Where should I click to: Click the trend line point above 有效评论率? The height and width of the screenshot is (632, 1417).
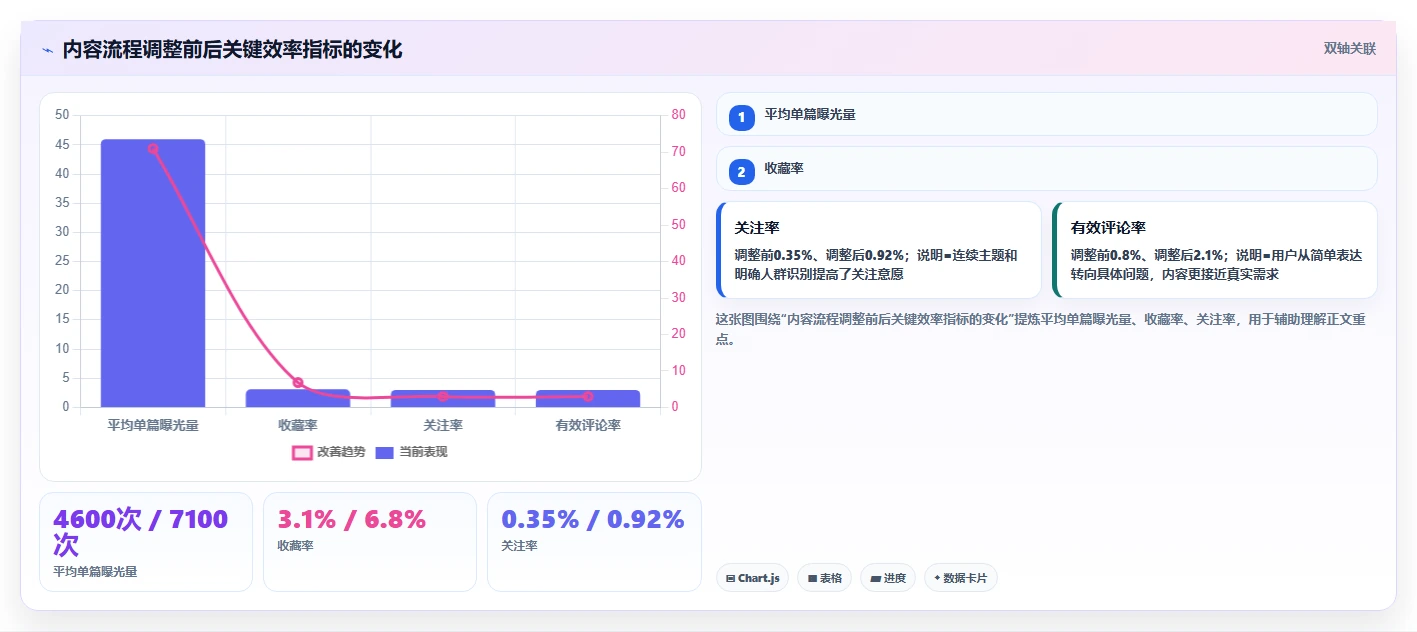point(588,397)
